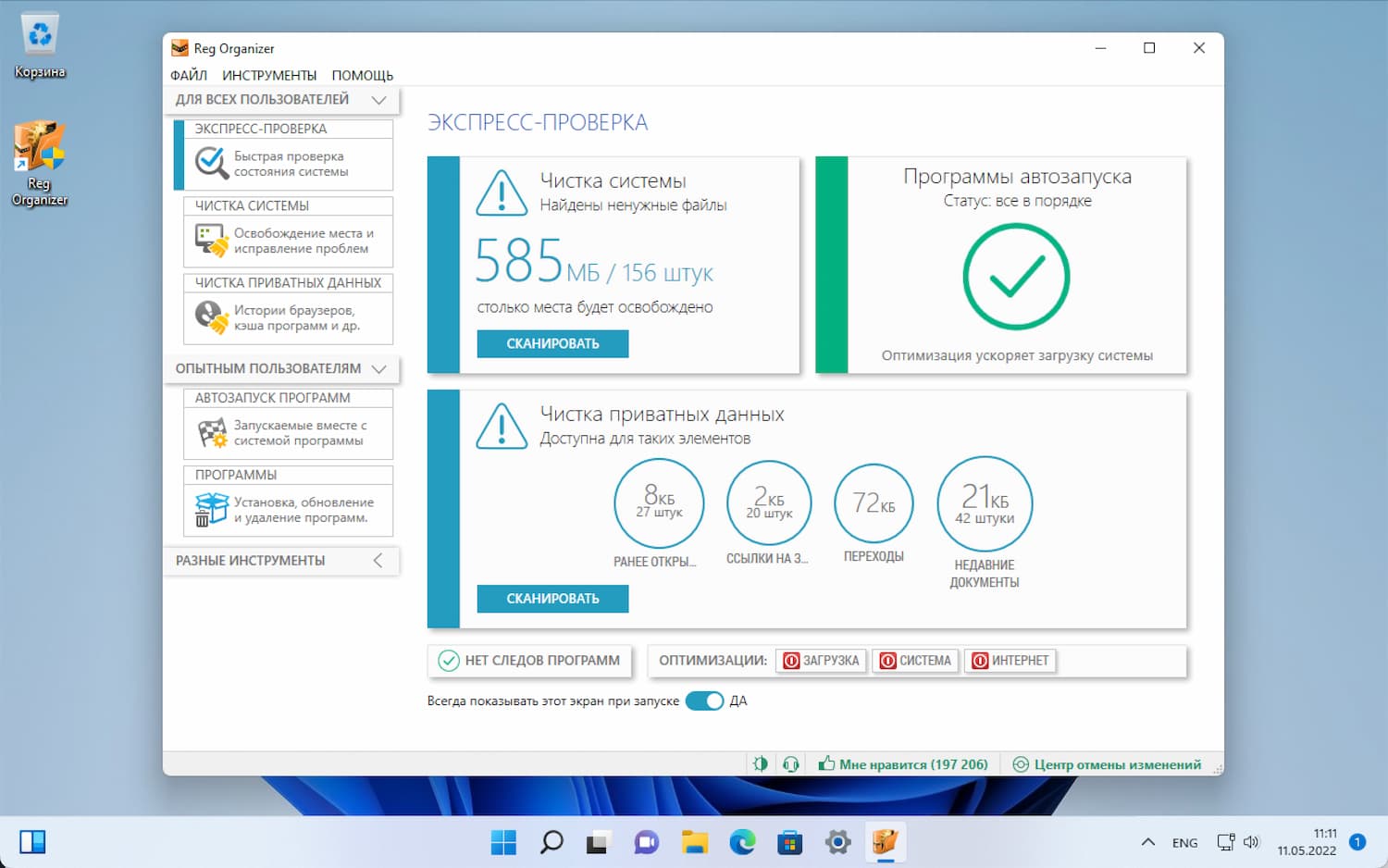Click the warning triangle beside Чистка приватных данных
The height and width of the screenshot is (868, 1388).
point(502,426)
